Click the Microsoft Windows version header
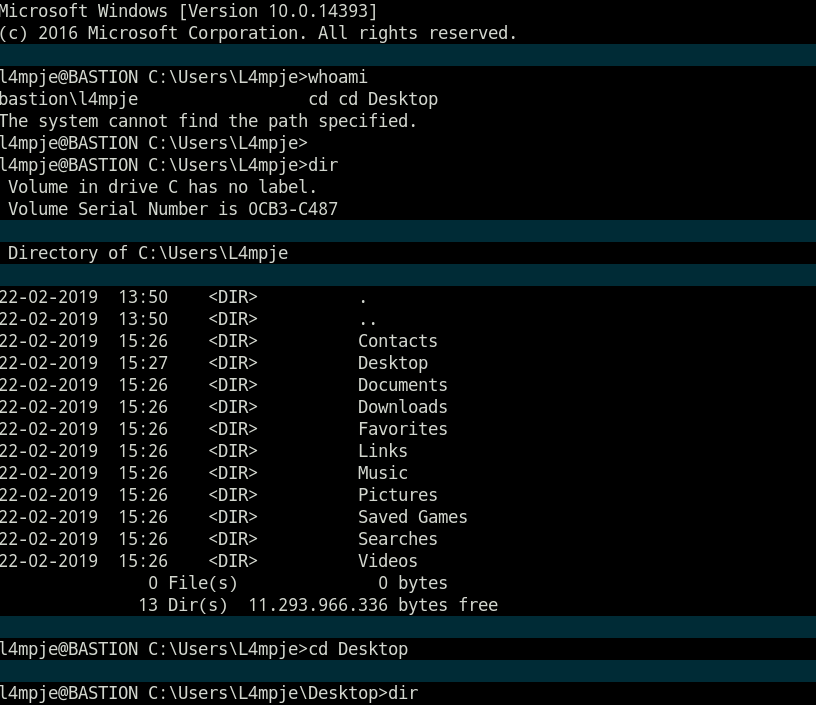This screenshot has width=816, height=705. 188,11
